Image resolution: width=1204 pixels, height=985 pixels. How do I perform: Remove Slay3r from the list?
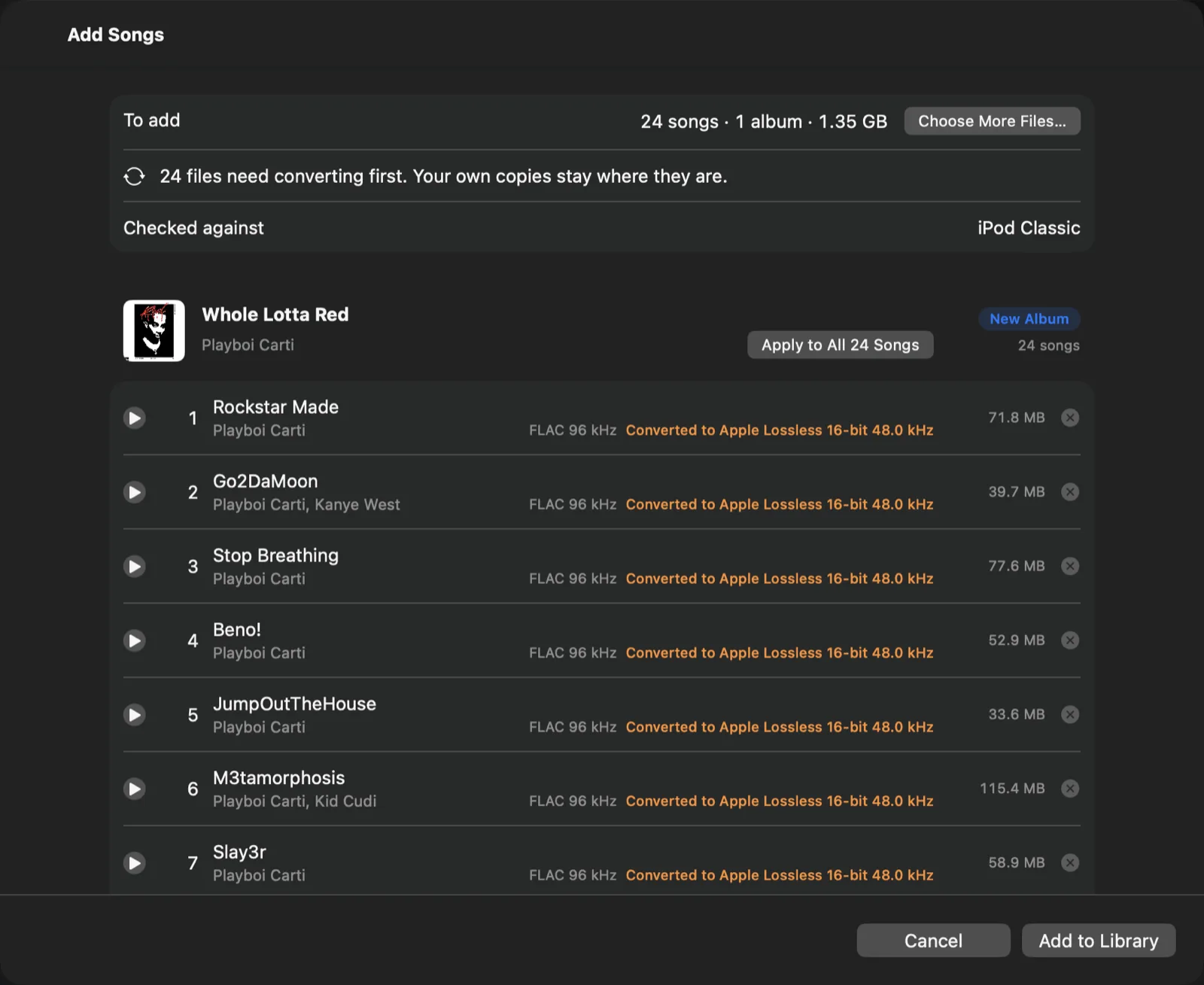point(1070,862)
